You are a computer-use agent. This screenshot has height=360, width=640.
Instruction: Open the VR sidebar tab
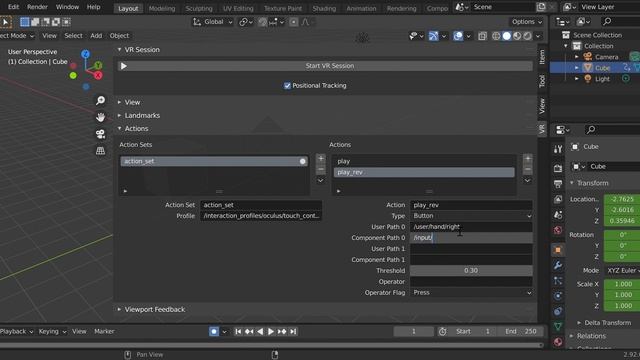(x=542, y=129)
